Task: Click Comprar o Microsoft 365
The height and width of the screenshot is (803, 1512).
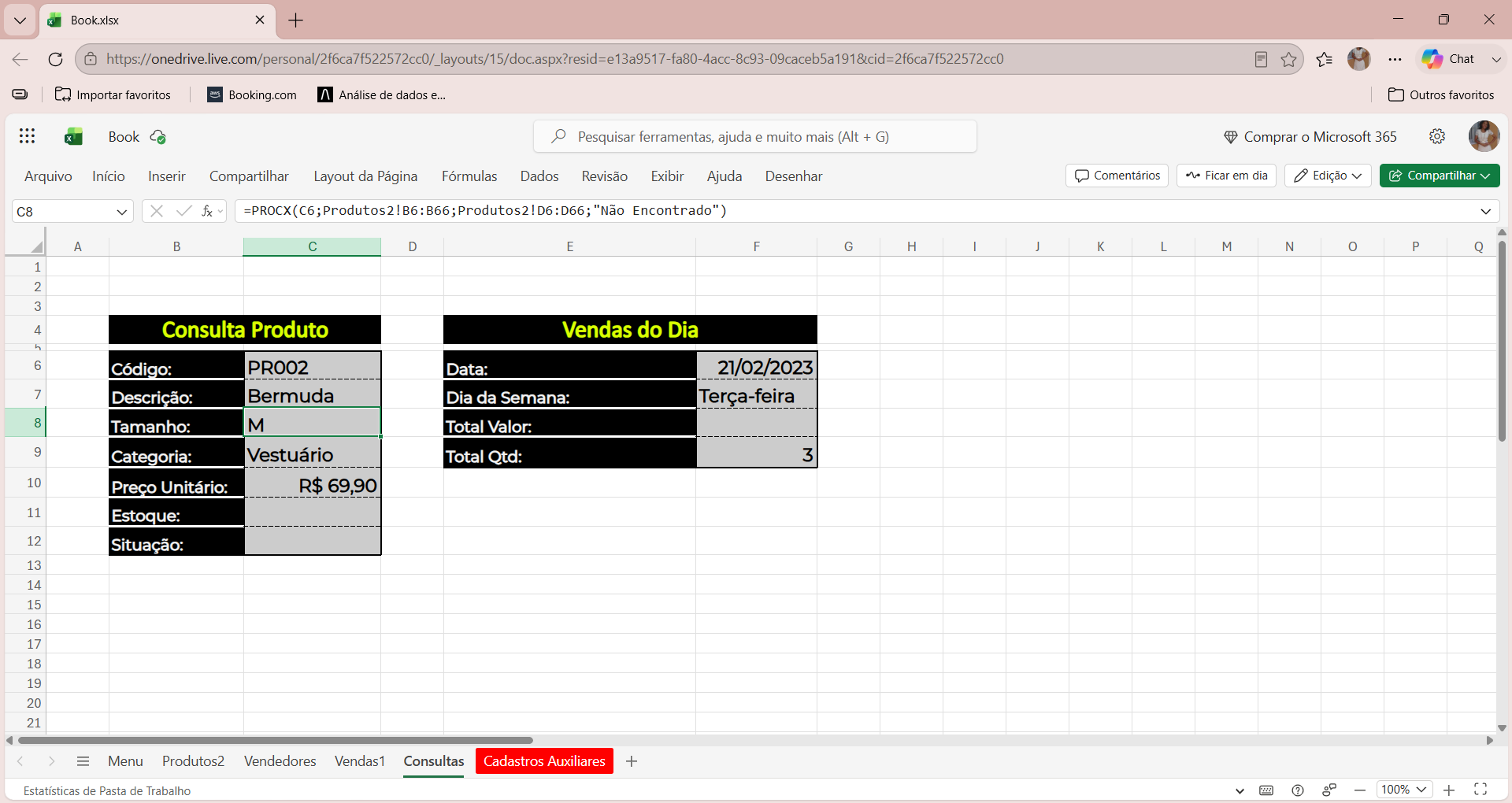Action: pos(1310,137)
